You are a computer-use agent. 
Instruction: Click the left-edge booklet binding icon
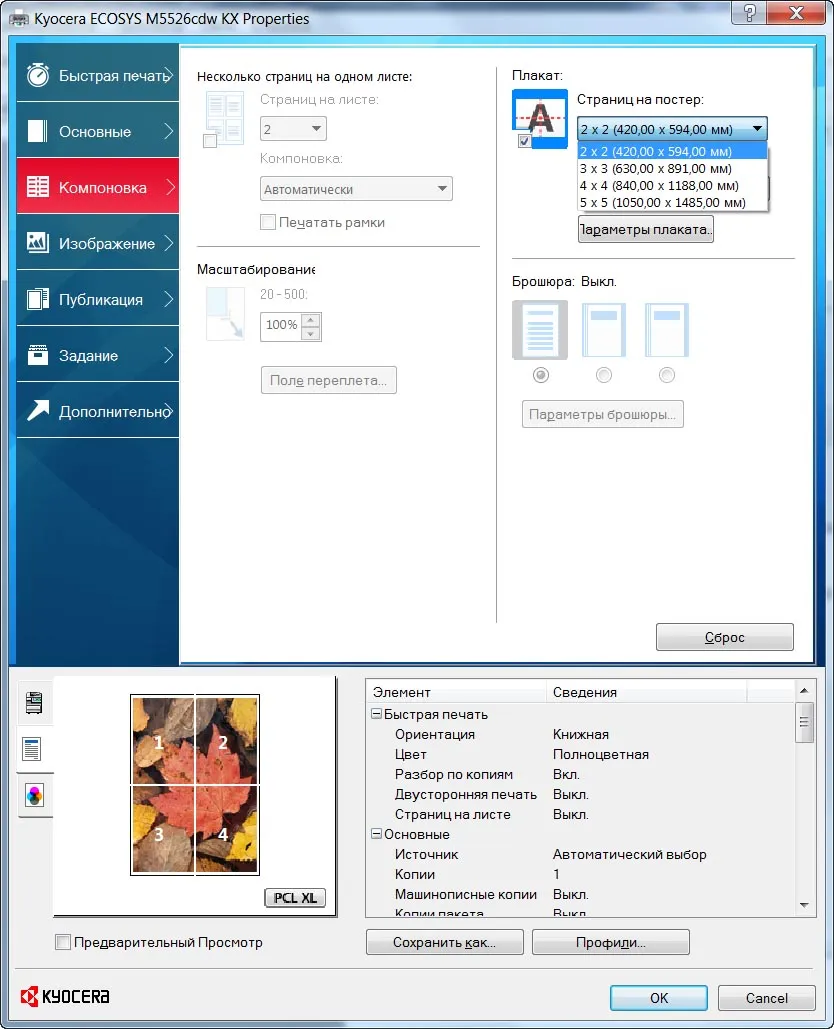pyautogui.click(x=604, y=329)
